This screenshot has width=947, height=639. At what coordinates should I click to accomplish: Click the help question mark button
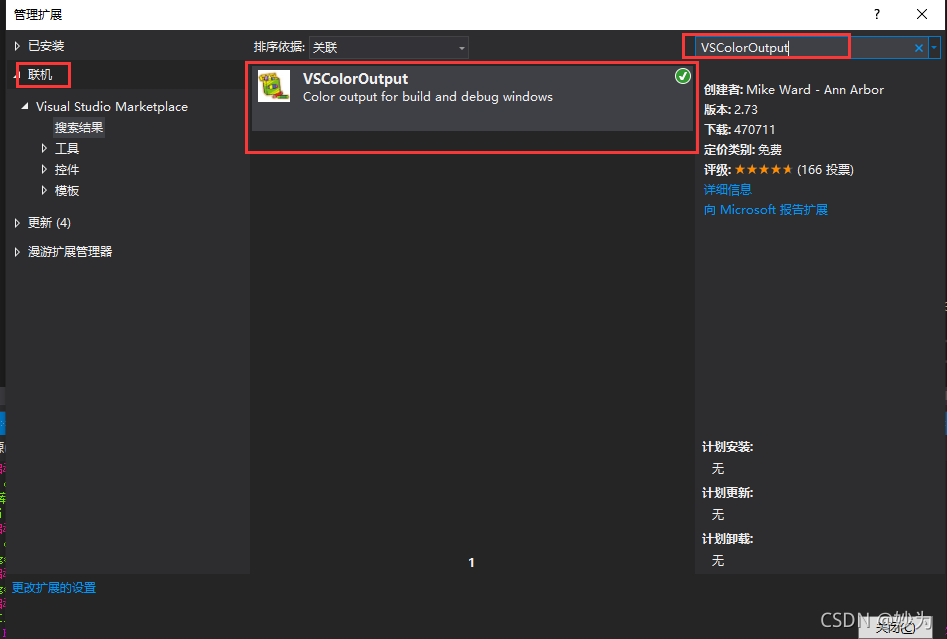click(x=877, y=14)
